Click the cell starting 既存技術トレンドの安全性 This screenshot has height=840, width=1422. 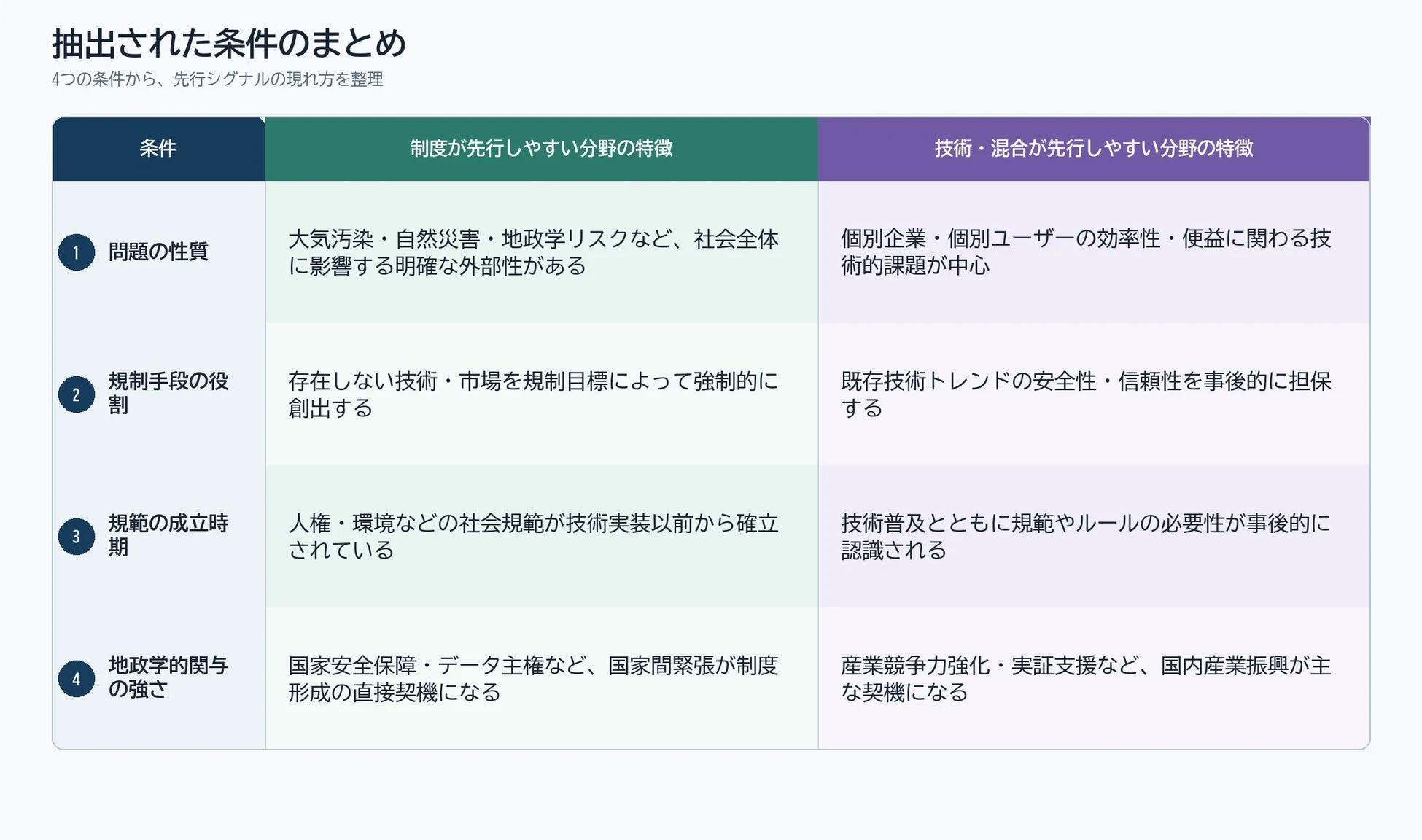pyautogui.click(x=1094, y=394)
